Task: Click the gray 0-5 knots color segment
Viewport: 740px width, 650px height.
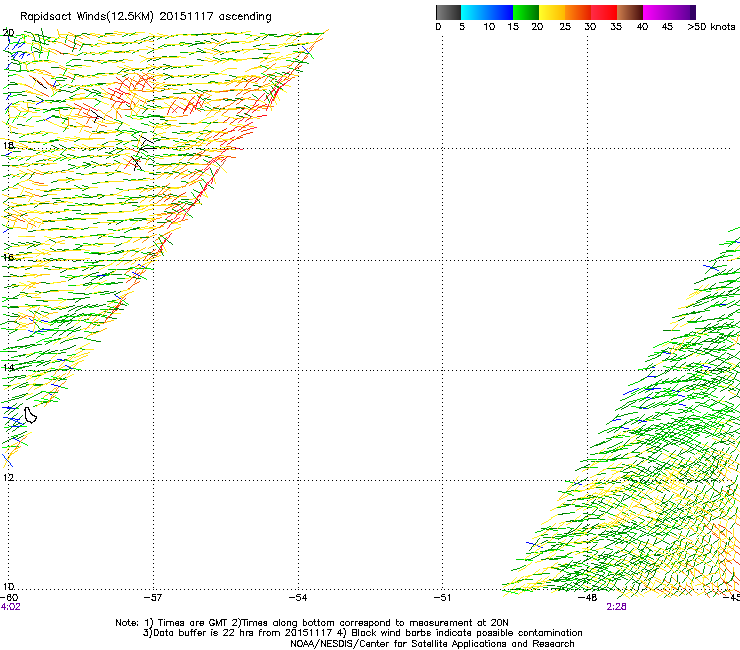Action: [448, 12]
